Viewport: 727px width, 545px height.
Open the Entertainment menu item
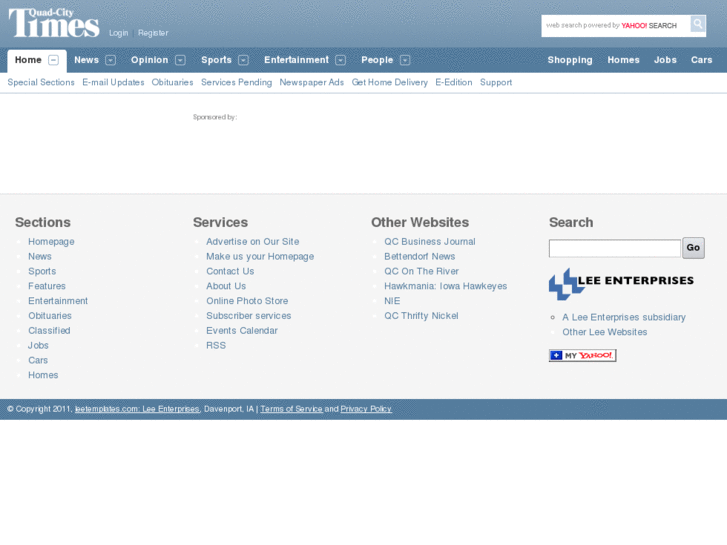[x=296, y=60]
